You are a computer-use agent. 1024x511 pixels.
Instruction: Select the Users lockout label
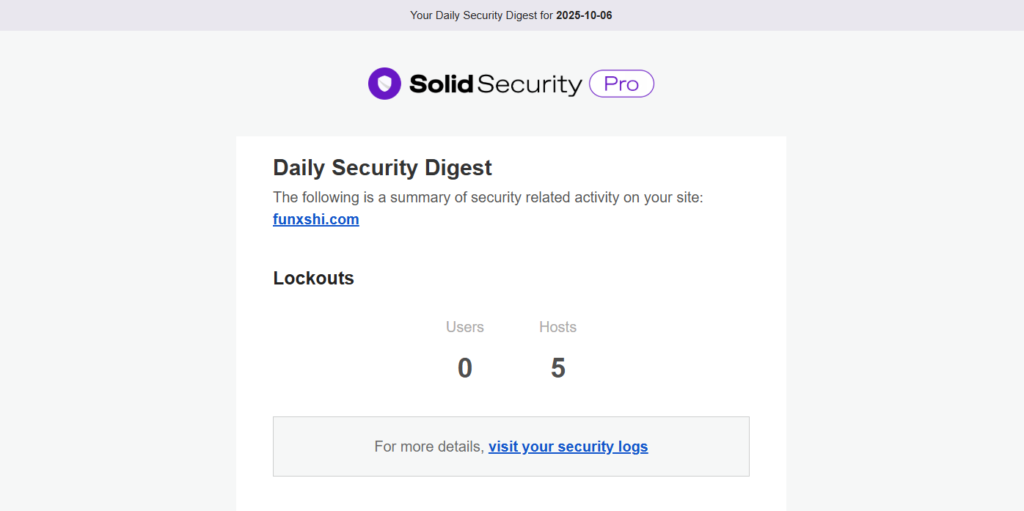coord(464,327)
